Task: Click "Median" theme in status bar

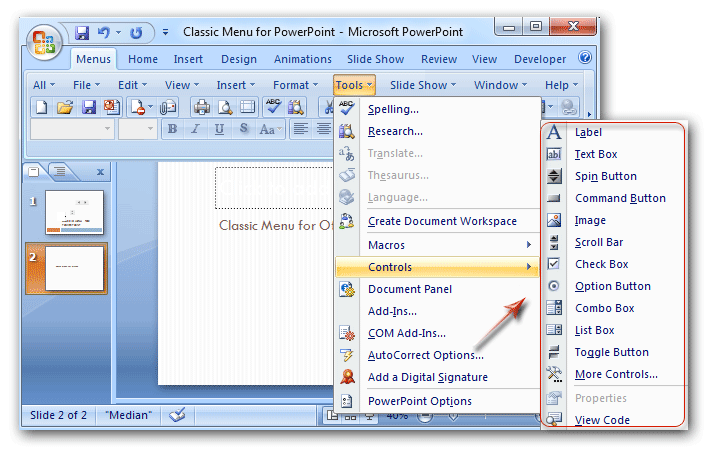Action: [x=128, y=415]
